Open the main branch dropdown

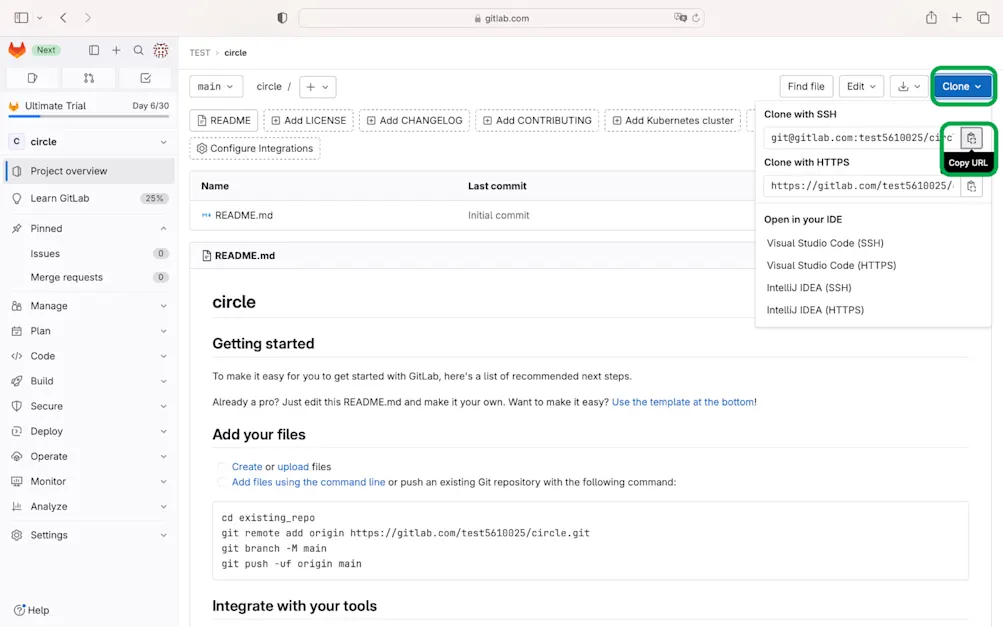pyautogui.click(x=215, y=86)
